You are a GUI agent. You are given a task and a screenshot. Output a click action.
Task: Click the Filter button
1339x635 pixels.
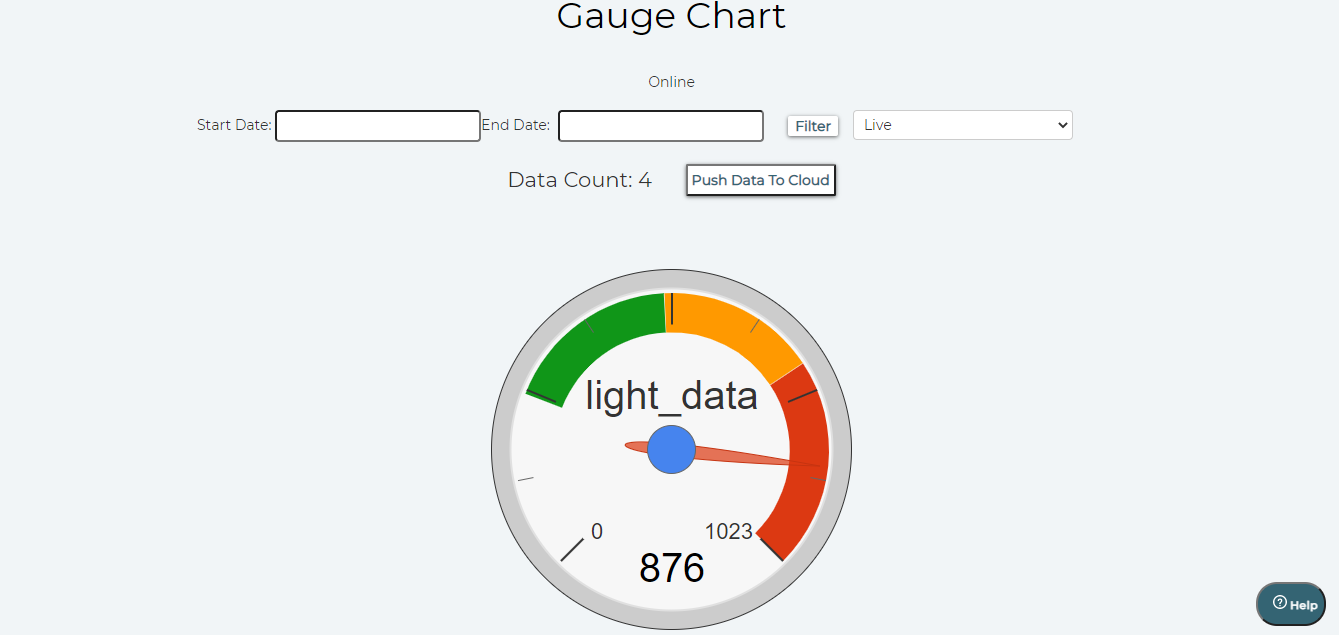813,126
